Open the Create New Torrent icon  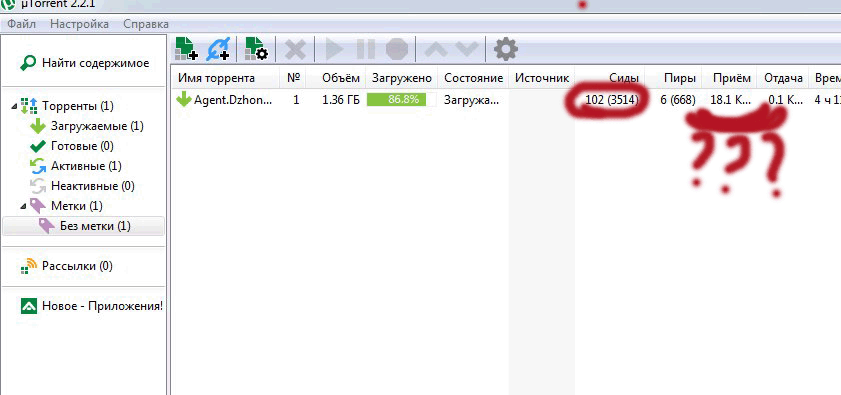click(x=256, y=49)
